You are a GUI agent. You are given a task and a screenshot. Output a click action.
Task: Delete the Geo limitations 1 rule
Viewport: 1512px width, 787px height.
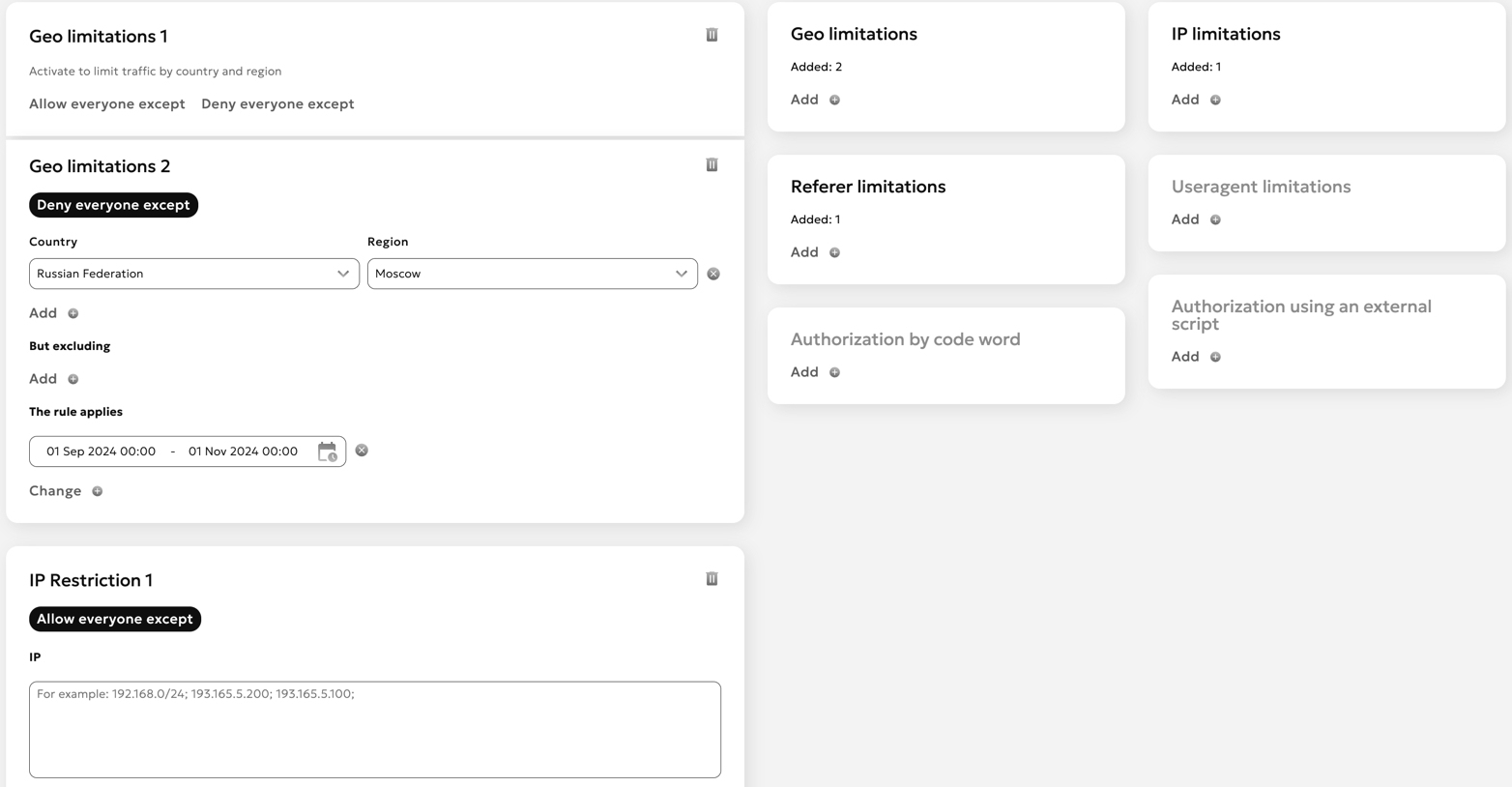coord(712,35)
